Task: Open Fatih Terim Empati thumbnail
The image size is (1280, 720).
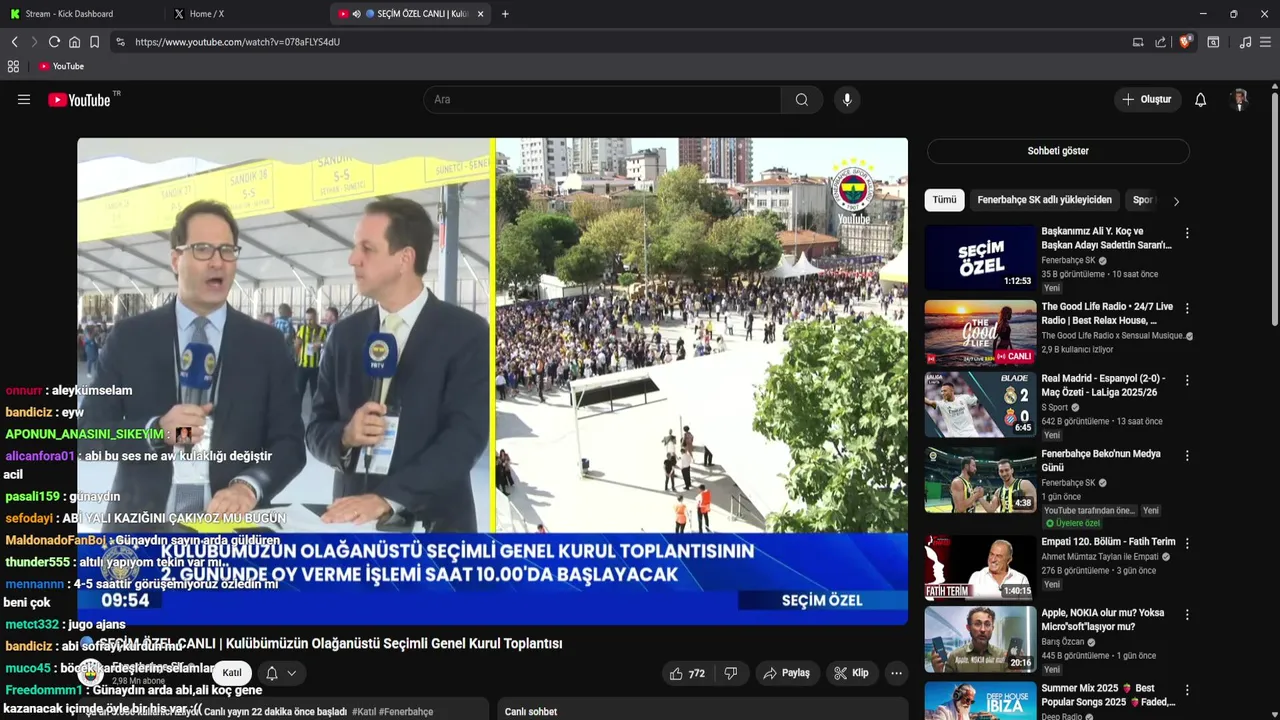Action: pos(980,567)
